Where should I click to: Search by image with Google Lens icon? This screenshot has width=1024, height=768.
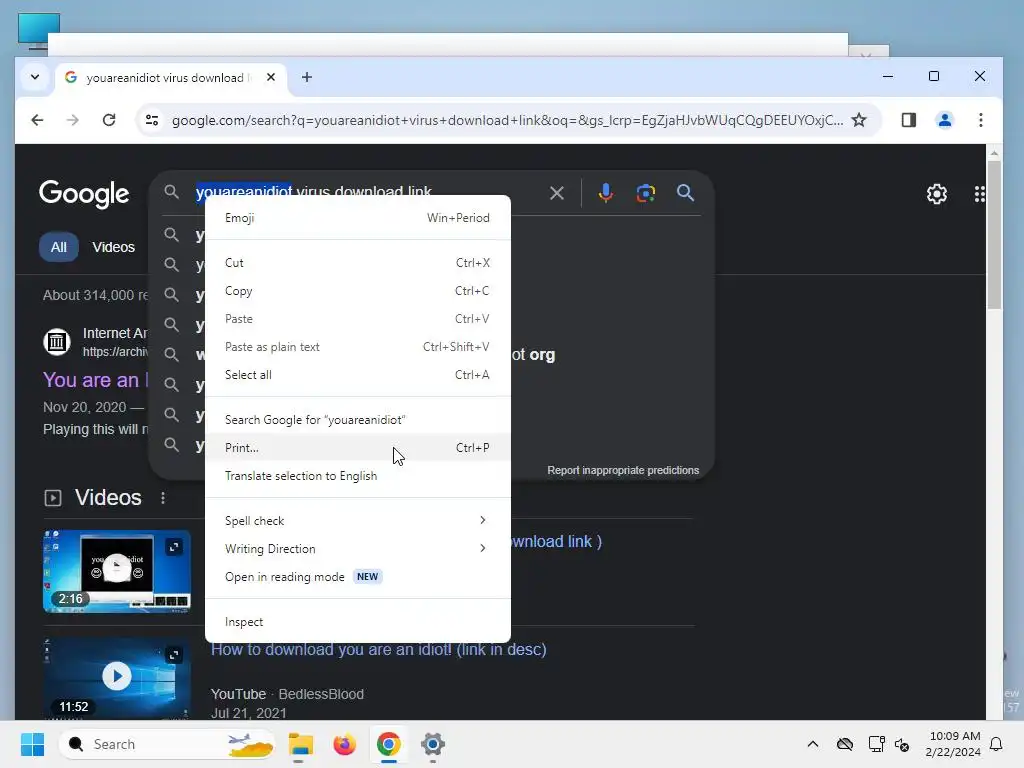[645, 193]
